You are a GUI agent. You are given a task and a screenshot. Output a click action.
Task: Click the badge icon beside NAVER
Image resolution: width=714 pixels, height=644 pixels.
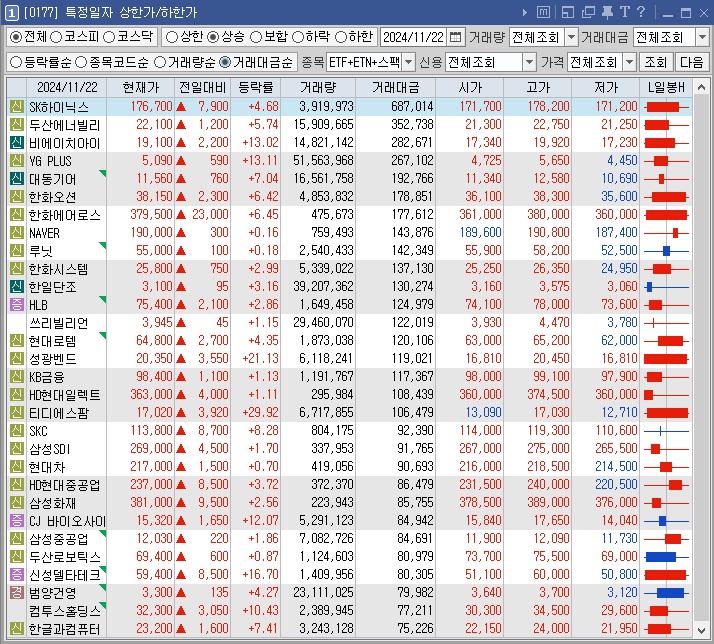click(17, 233)
